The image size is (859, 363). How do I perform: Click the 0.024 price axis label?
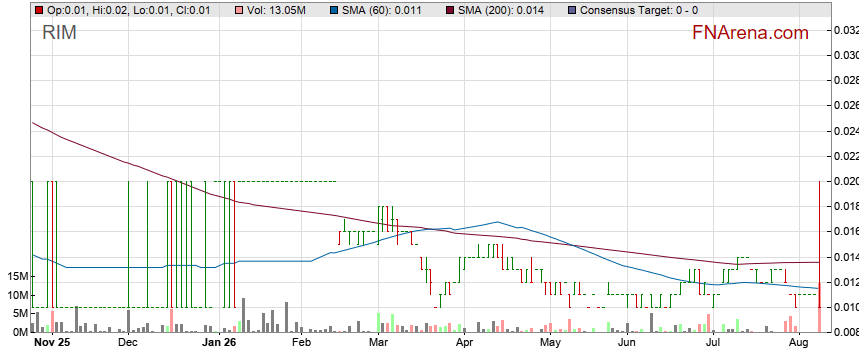pos(846,131)
